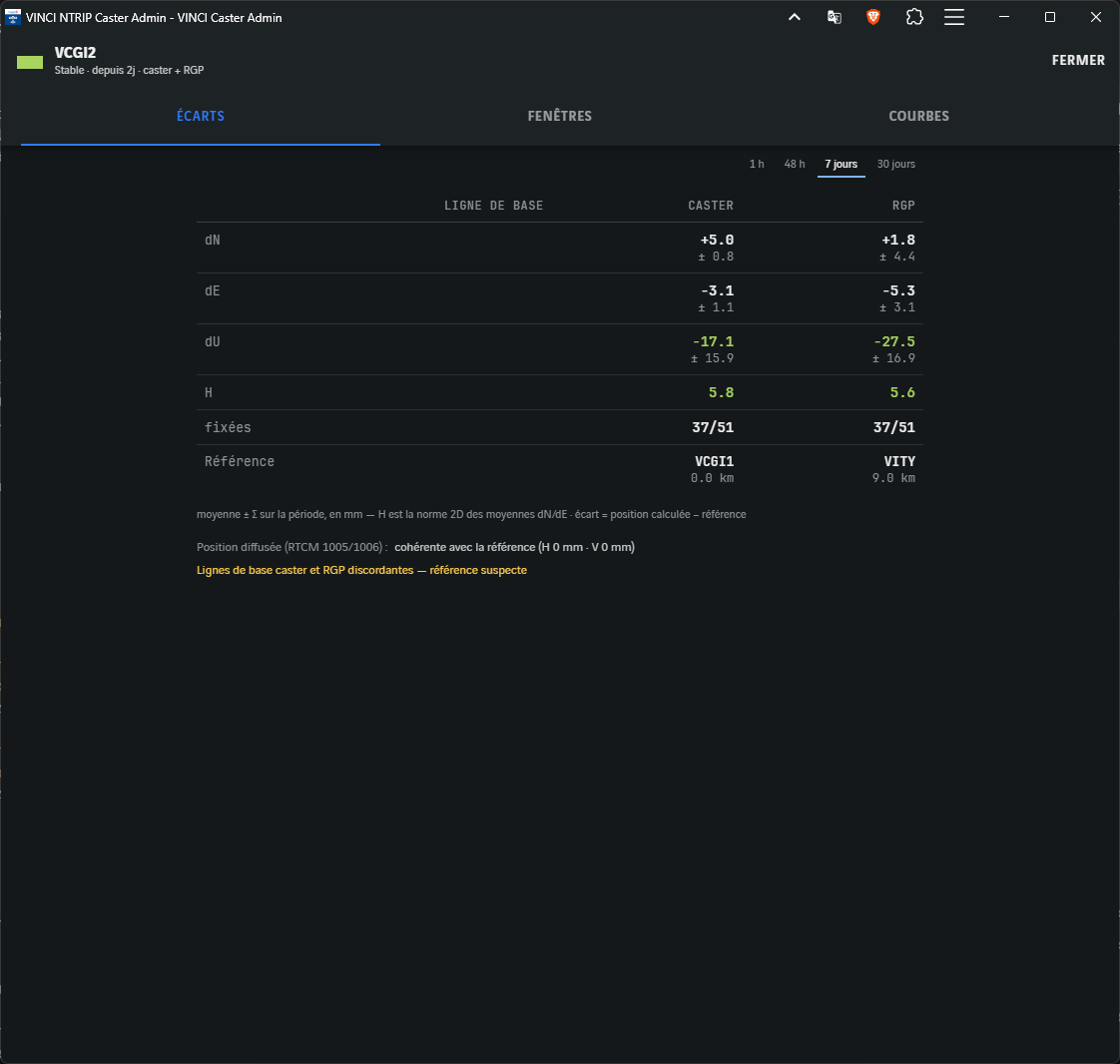
Task: Click the ± 4.4 RGP dN deviation
Action: click(x=897, y=257)
